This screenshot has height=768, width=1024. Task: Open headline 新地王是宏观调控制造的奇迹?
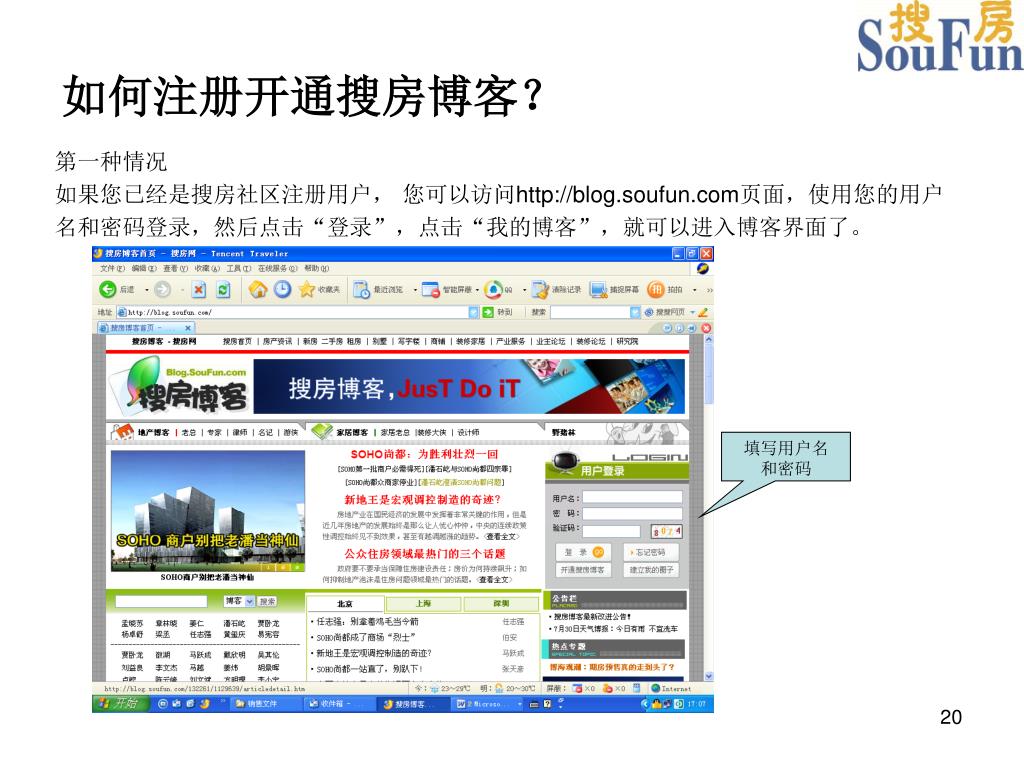[423, 500]
